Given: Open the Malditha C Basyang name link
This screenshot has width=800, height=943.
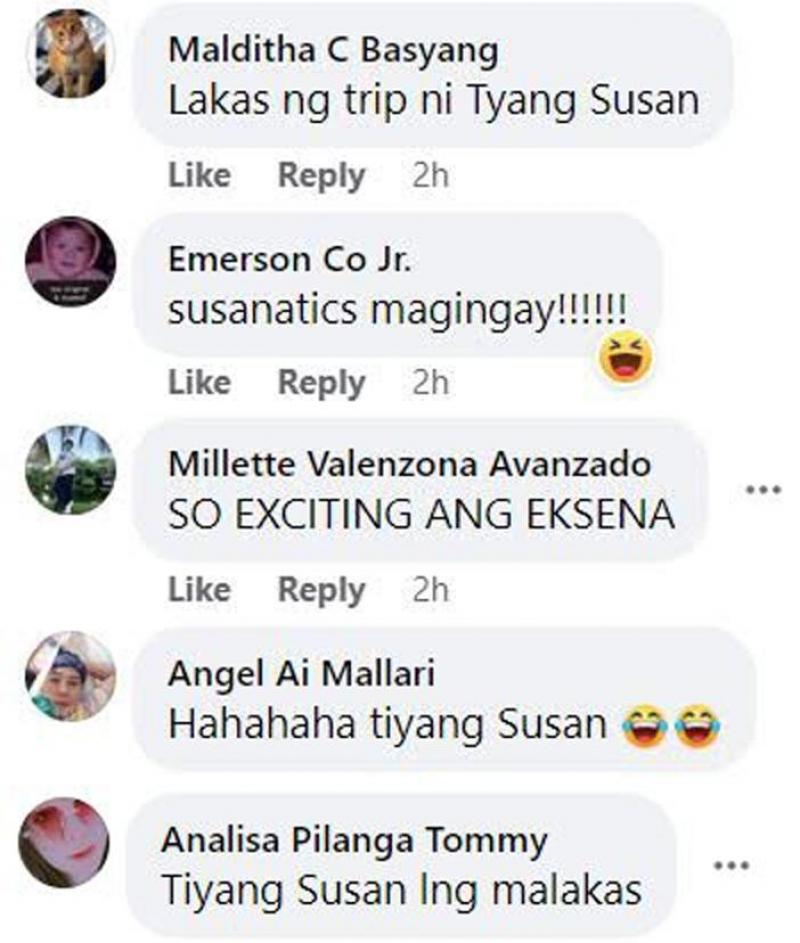Looking at the screenshot, I should click(x=333, y=51).
